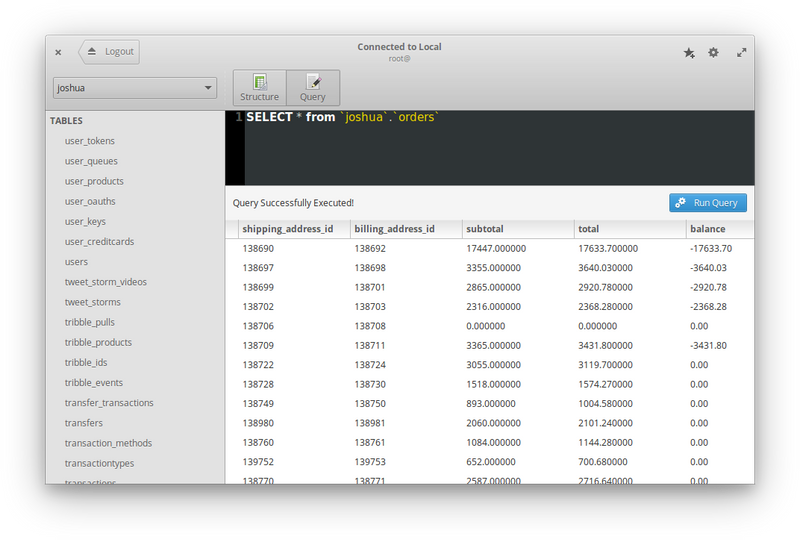Click subtotal value 17447.000000

(x=496, y=249)
